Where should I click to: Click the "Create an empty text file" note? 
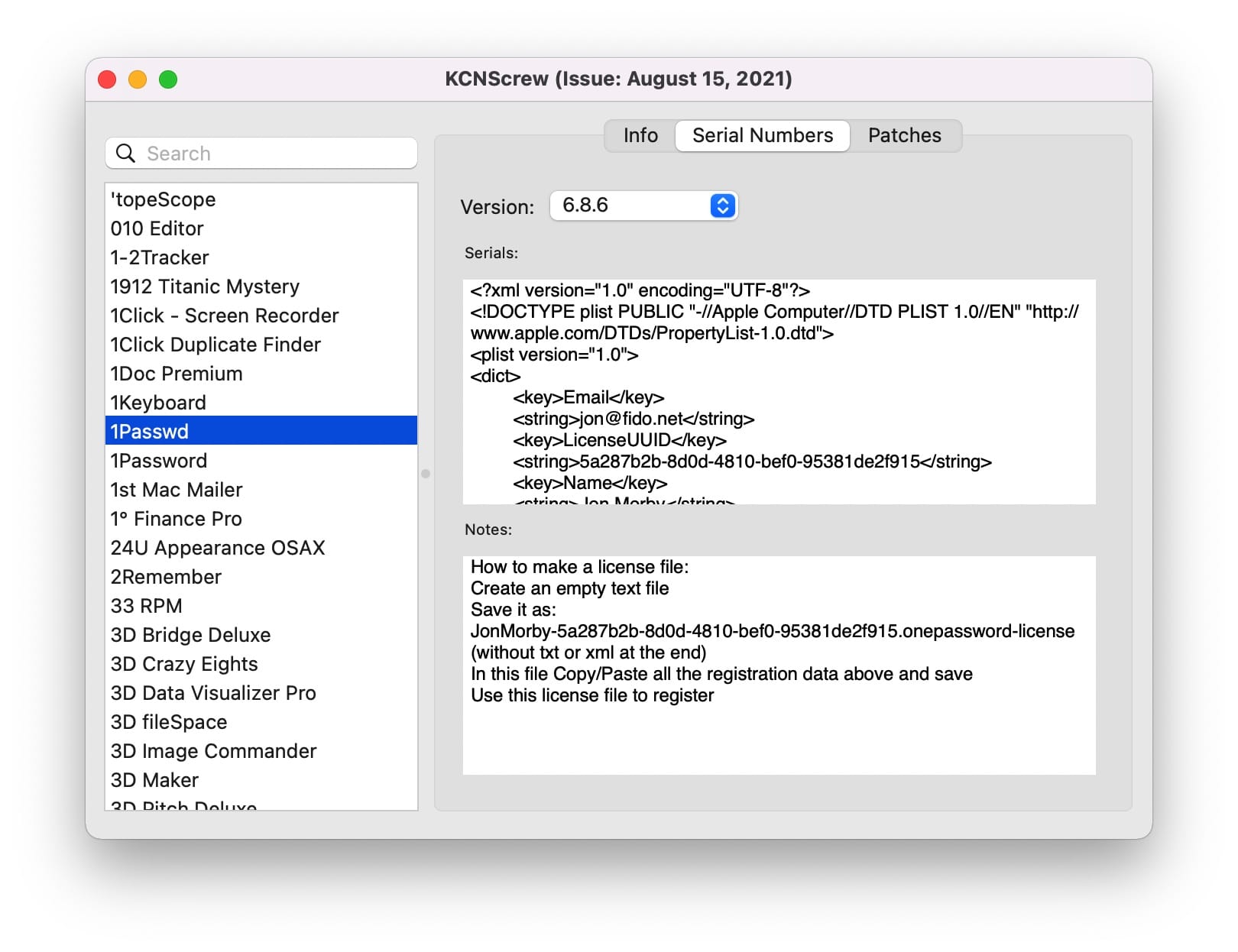pyautogui.click(x=570, y=588)
